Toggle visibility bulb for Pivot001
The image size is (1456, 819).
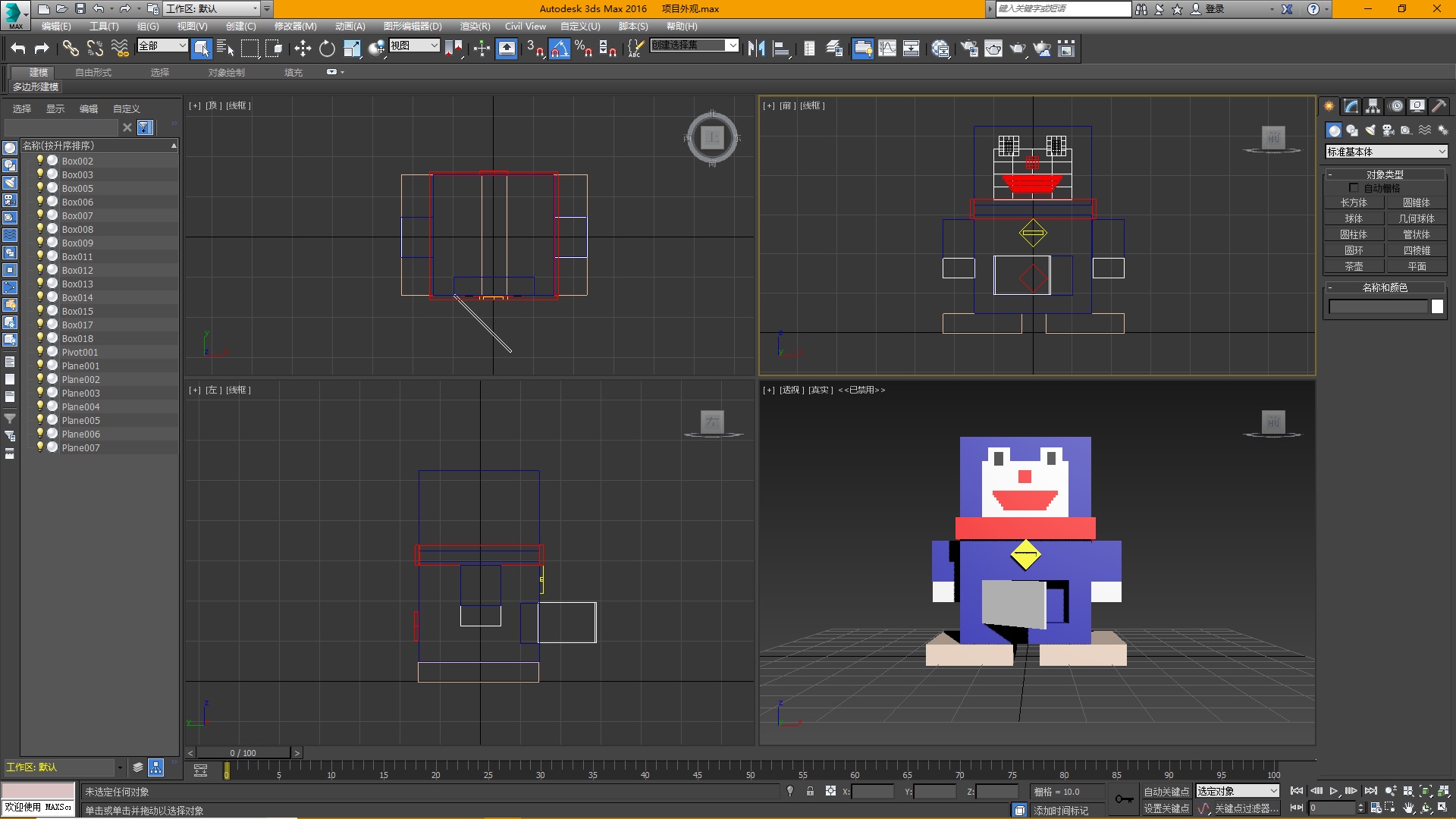[x=40, y=352]
